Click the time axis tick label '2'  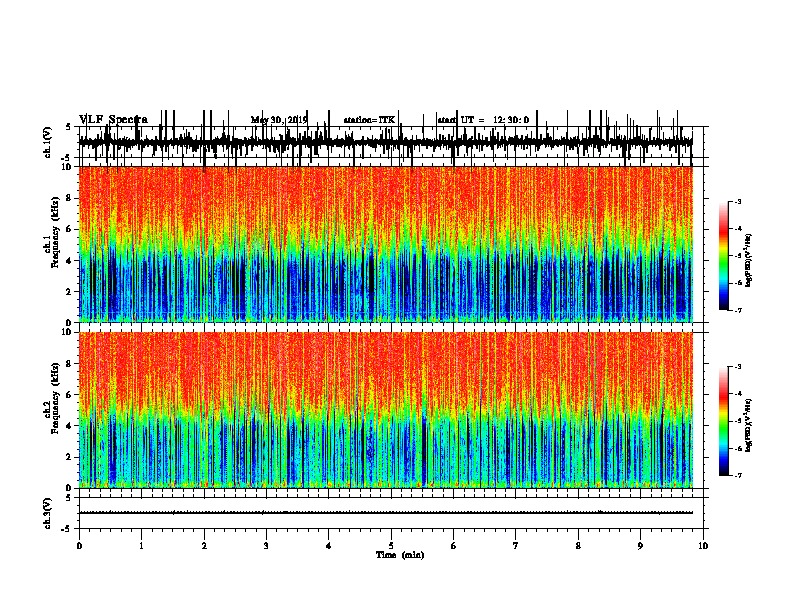click(x=204, y=546)
